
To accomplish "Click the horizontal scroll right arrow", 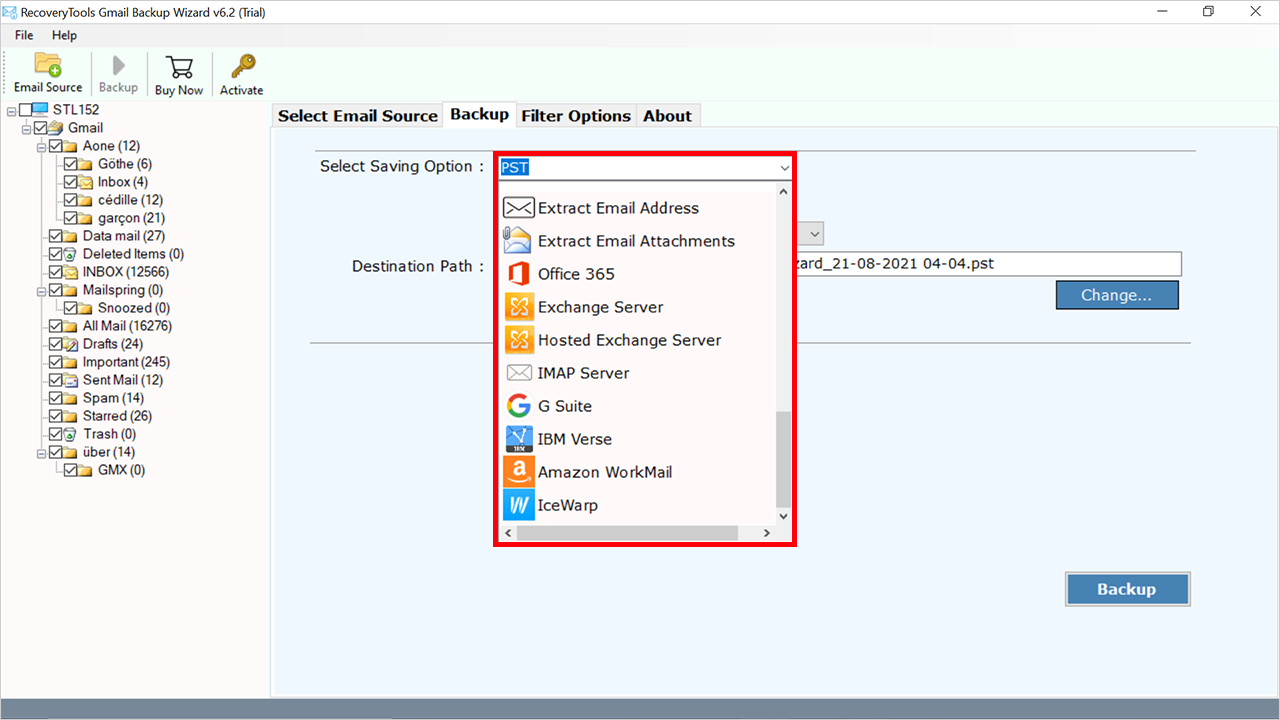I will 767,533.
